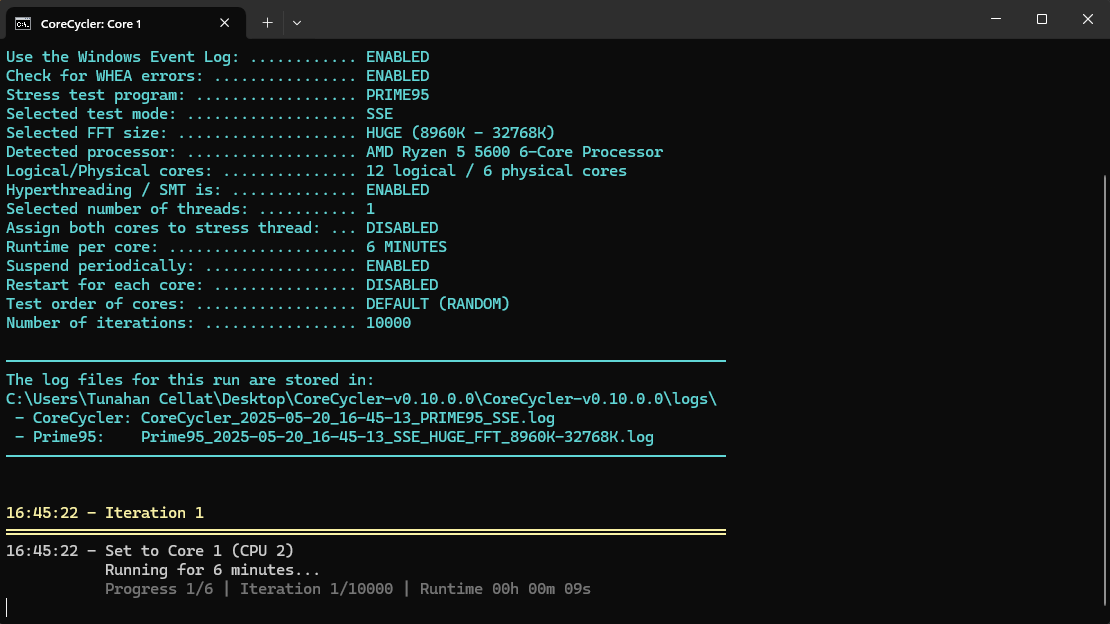Click 'Hyperthreading / SMT is' label
This screenshot has height=624, width=1110.
pos(113,190)
